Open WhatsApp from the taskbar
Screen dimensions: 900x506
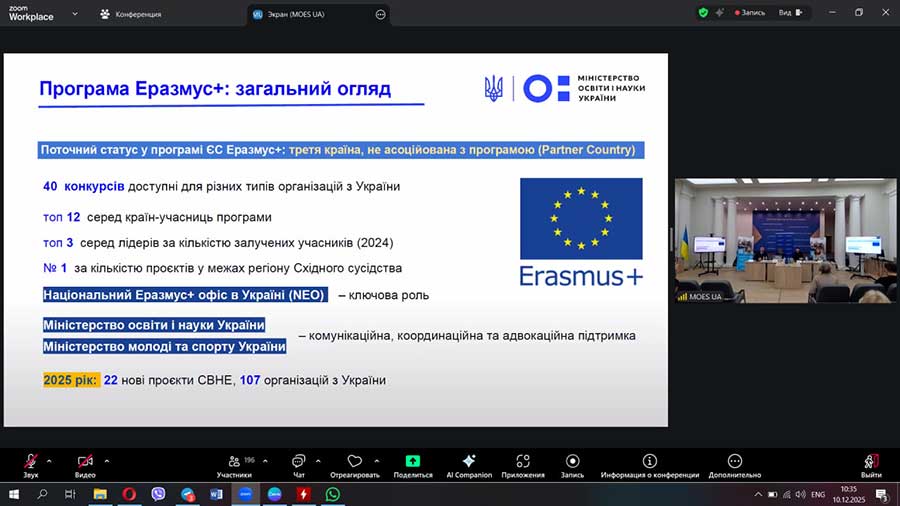click(333, 494)
